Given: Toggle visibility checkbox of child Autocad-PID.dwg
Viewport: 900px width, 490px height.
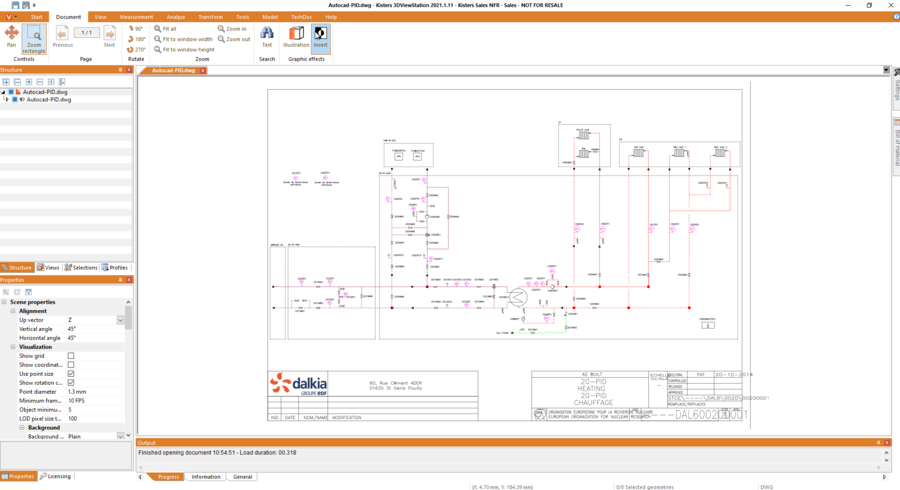Looking at the screenshot, I should tap(15, 99).
